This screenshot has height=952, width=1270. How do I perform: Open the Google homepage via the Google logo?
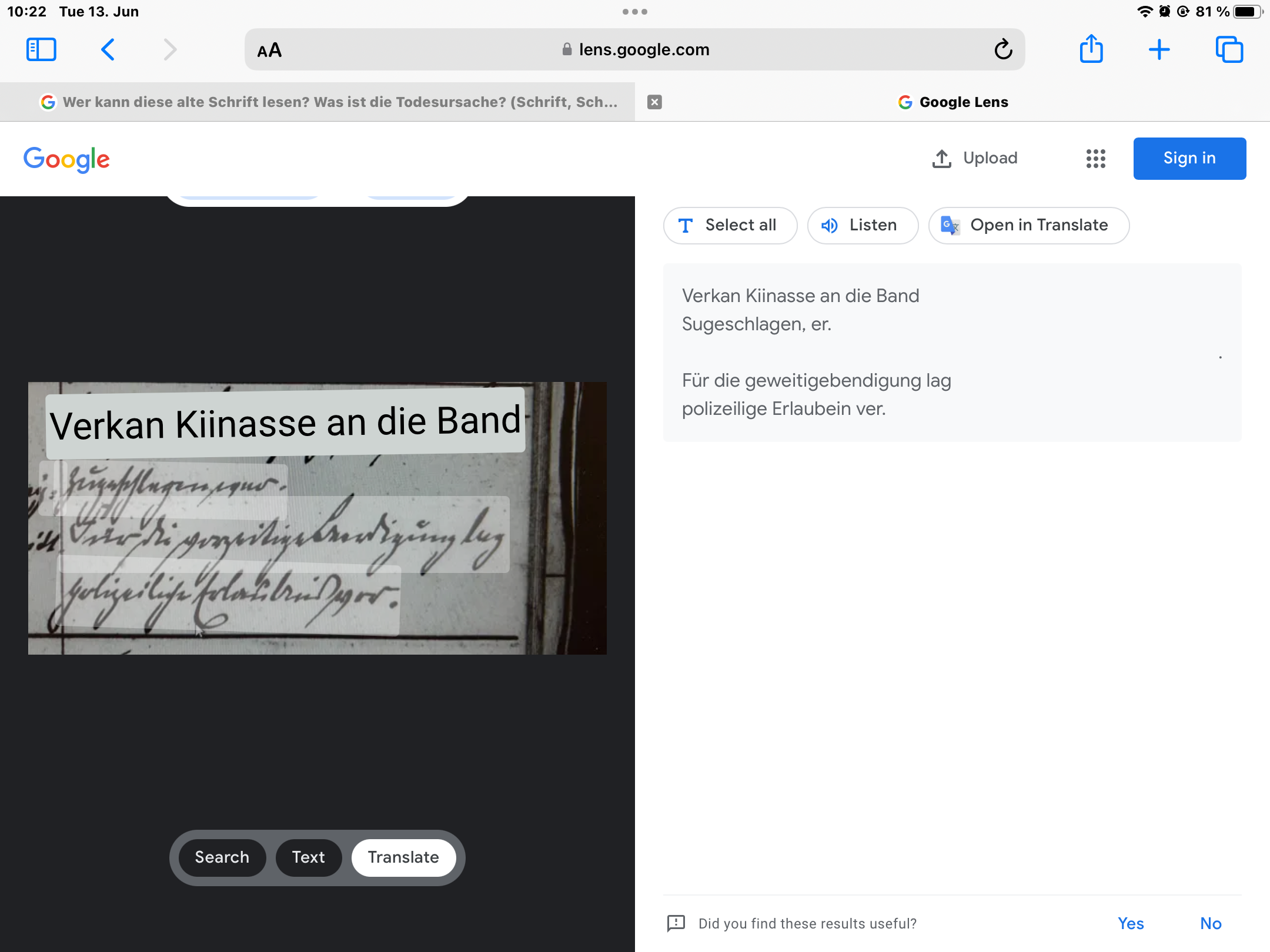66,159
